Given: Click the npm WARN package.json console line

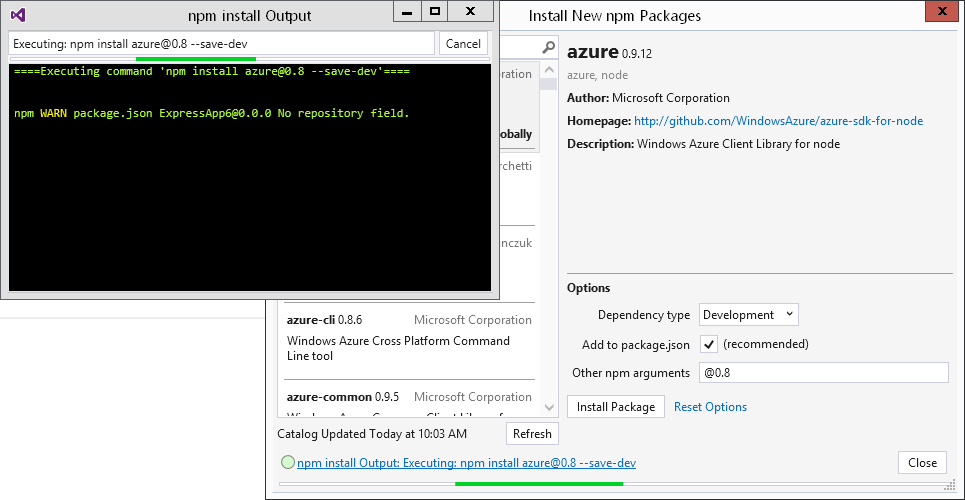Looking at the screenshot, I should pyautogui.click(x=212, y=113).
